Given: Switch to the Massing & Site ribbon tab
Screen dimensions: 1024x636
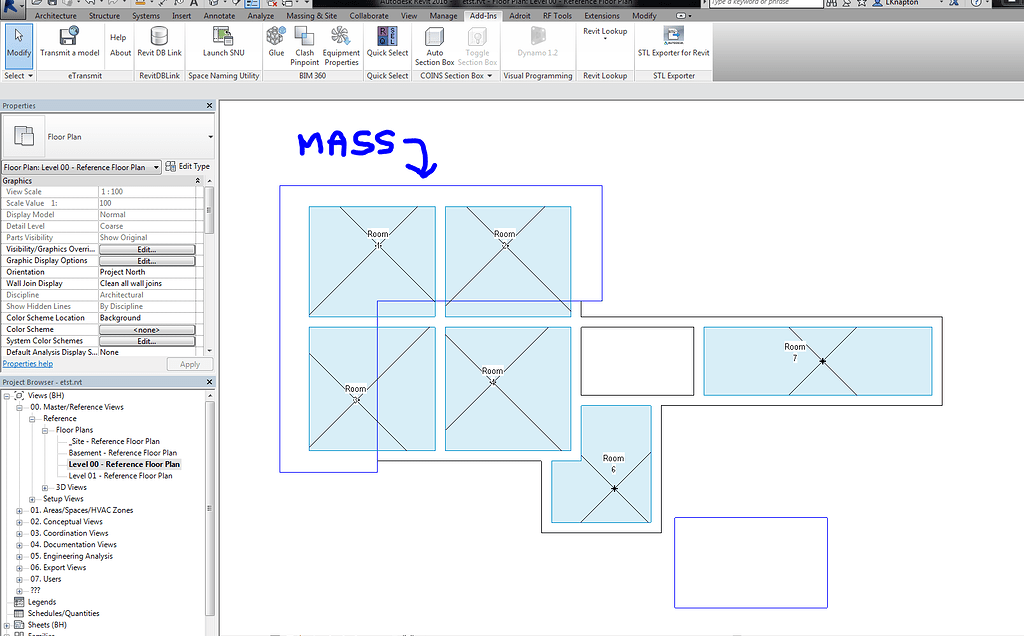Looking at the screenshot, I should pos(311,15).
